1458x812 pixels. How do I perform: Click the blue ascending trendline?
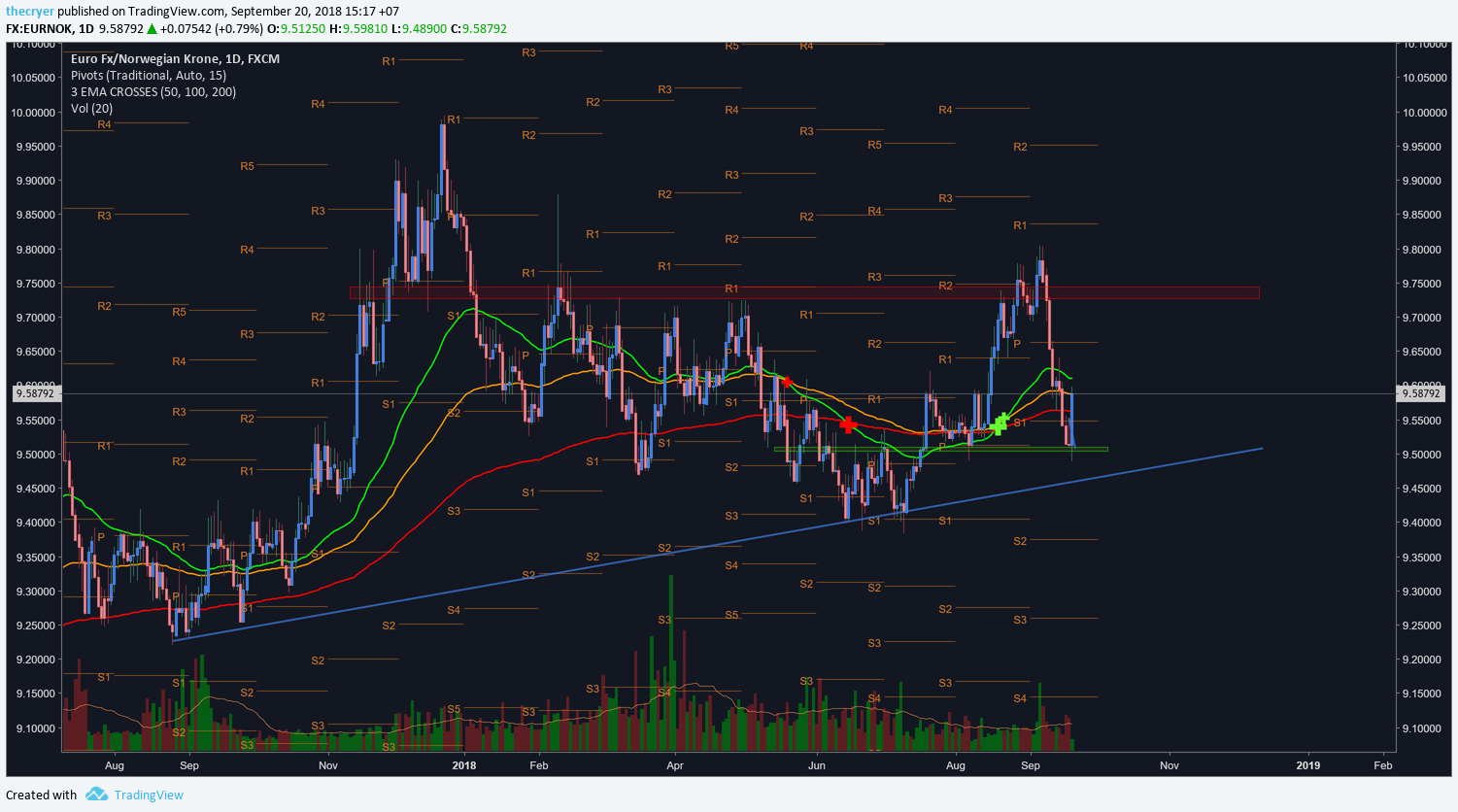[x=717, y=545]
